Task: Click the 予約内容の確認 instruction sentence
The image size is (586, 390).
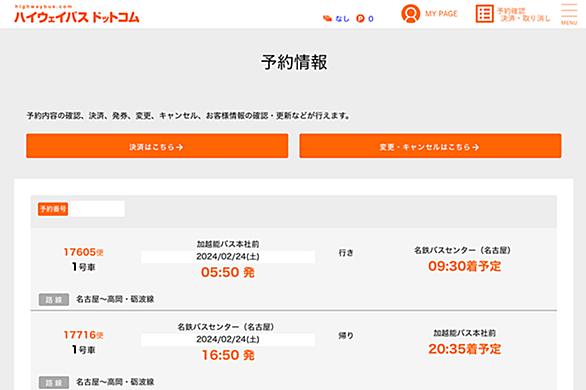Action: pos(189,116)
